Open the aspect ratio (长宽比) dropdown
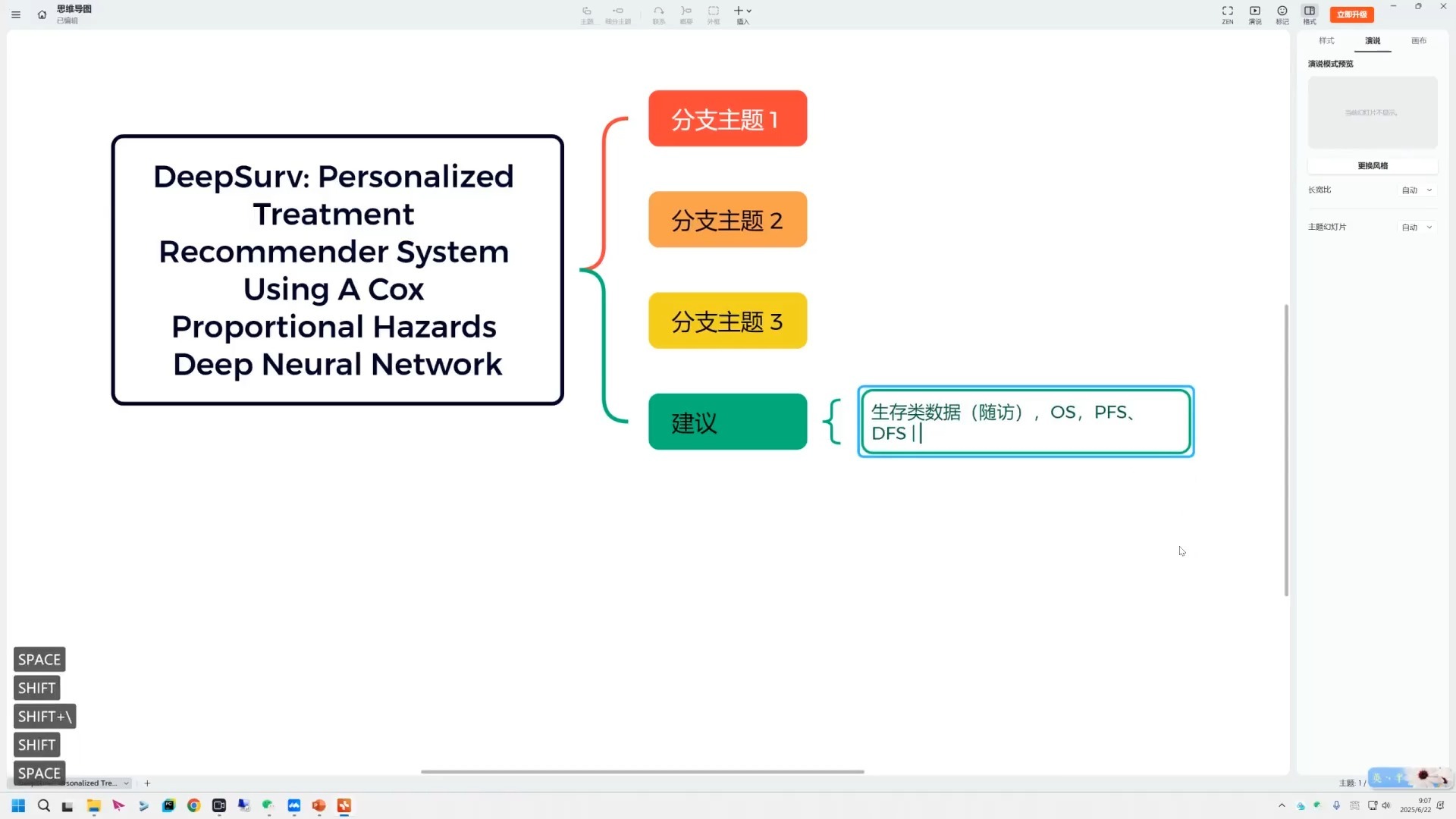 tap(1417, 190)
